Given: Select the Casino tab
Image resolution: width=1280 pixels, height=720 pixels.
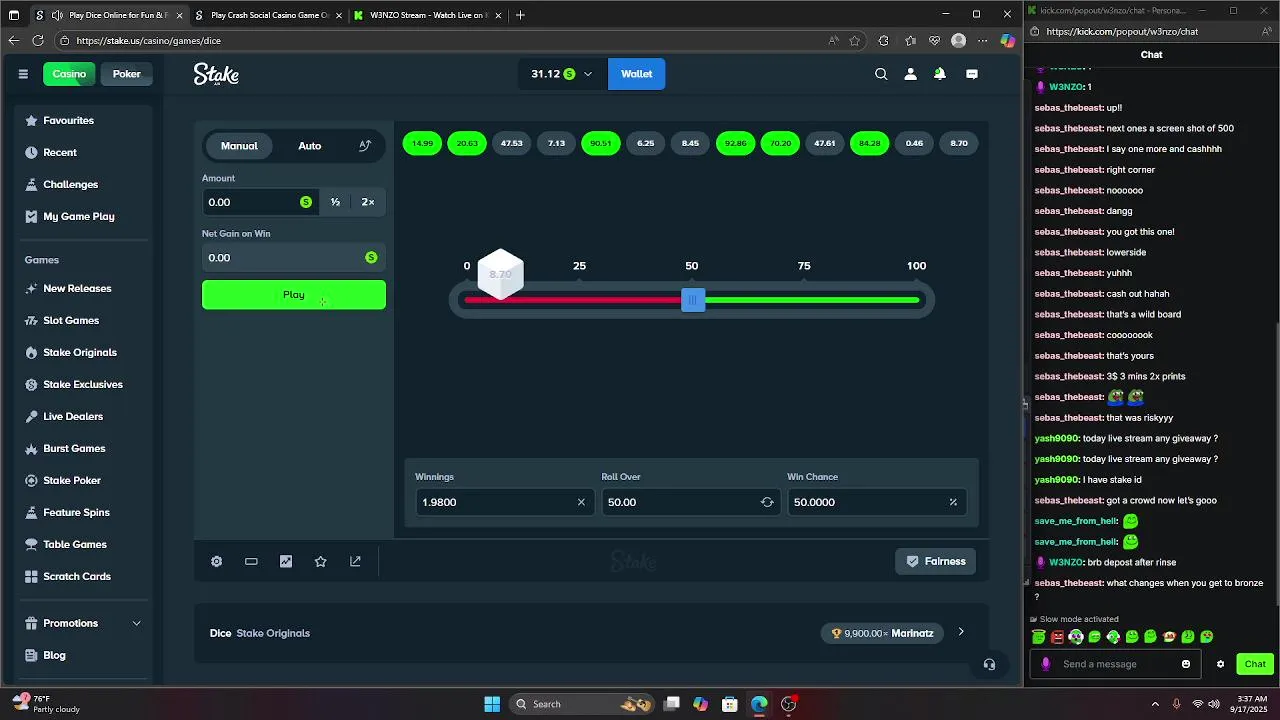Looking at the screenshot, I should [69, 74].
